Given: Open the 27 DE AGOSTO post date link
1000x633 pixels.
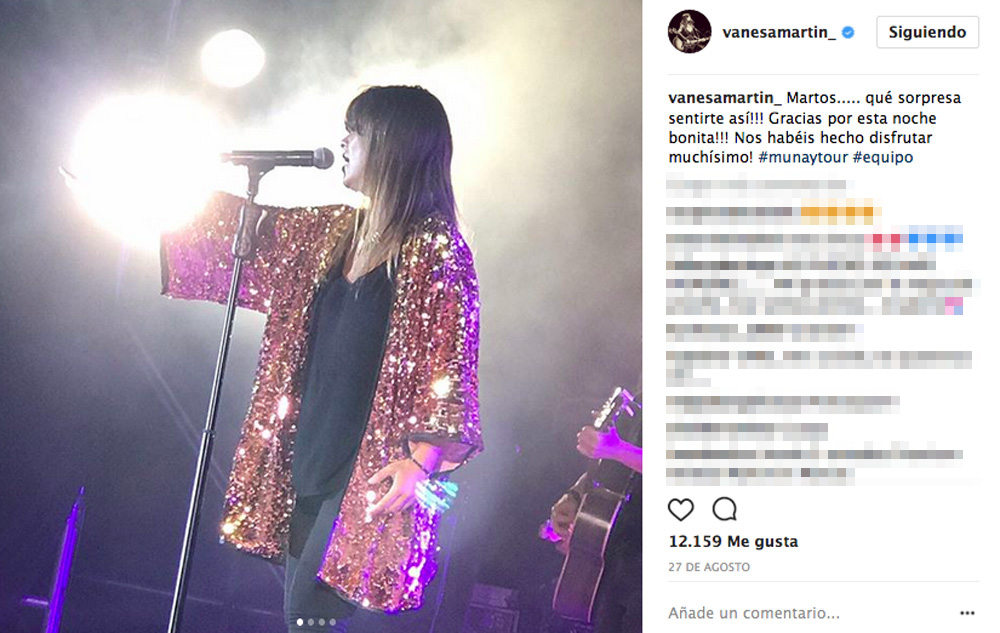Looking at the screenshot, I should point(709,567).
